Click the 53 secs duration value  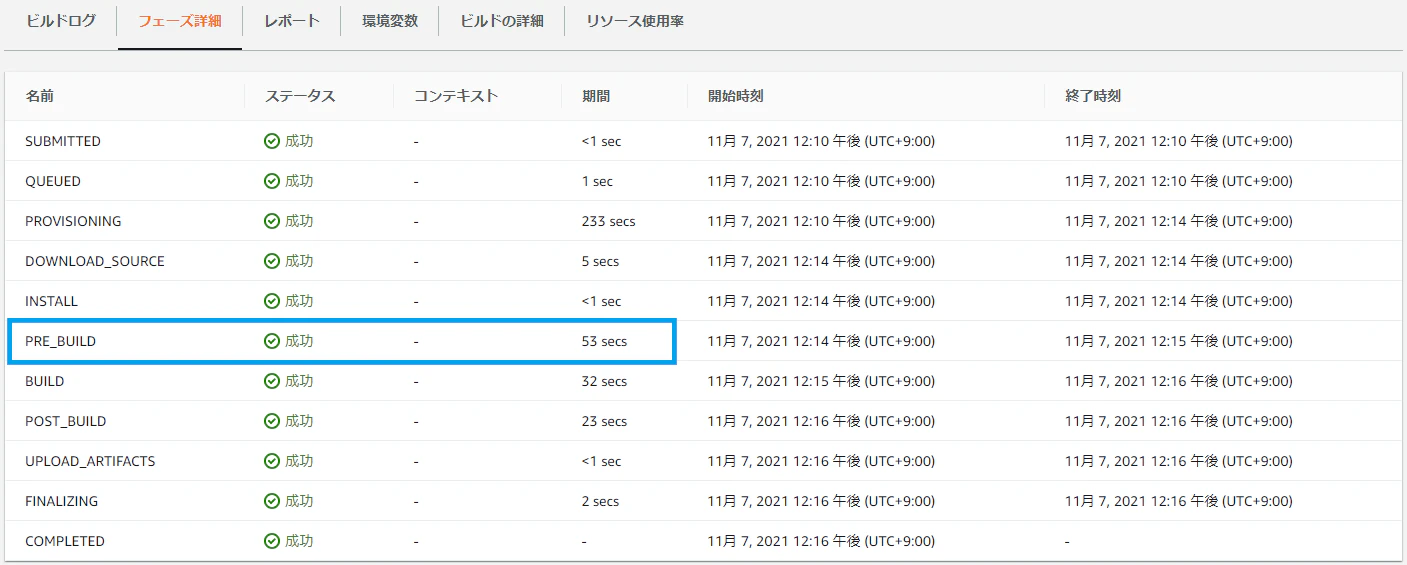click(x=604, y=341)
